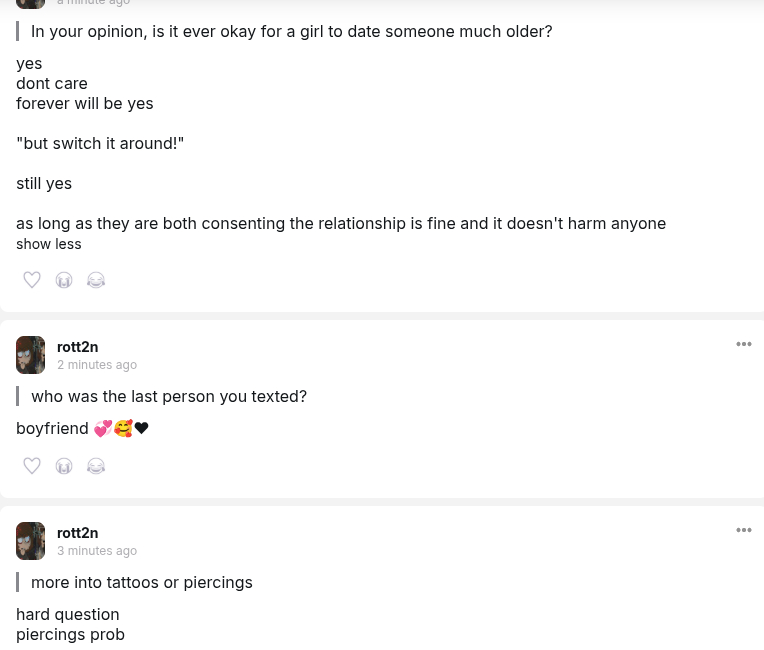Open options menu for the 'last person you texted' post
This screenshot has width=764, height=650.
click(743, 344)
